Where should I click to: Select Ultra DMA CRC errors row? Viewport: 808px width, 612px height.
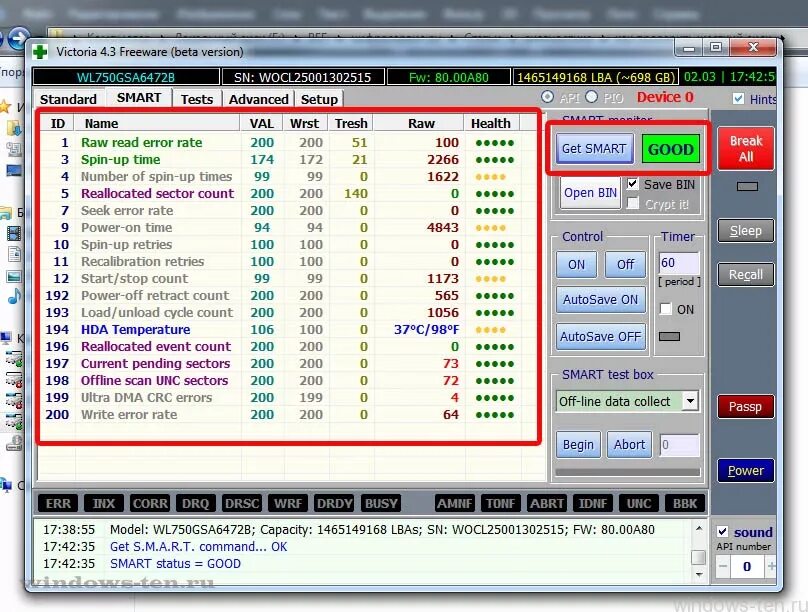pos(281,397)
